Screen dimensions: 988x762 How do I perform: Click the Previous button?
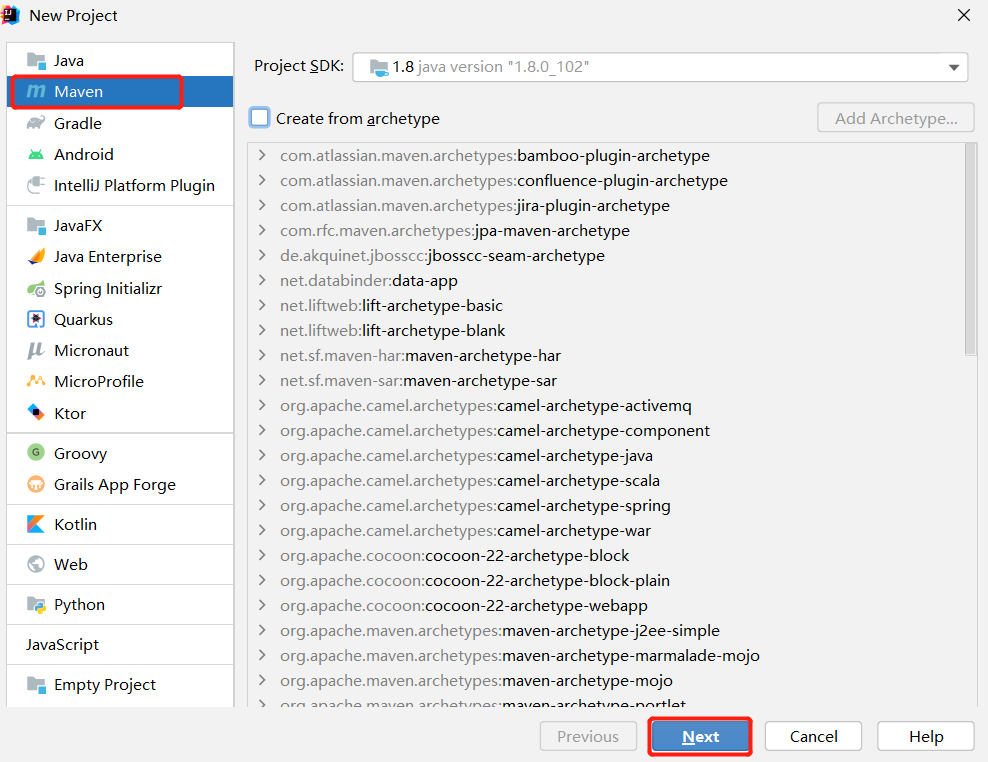pyautogui.click(x=588, y=736)
